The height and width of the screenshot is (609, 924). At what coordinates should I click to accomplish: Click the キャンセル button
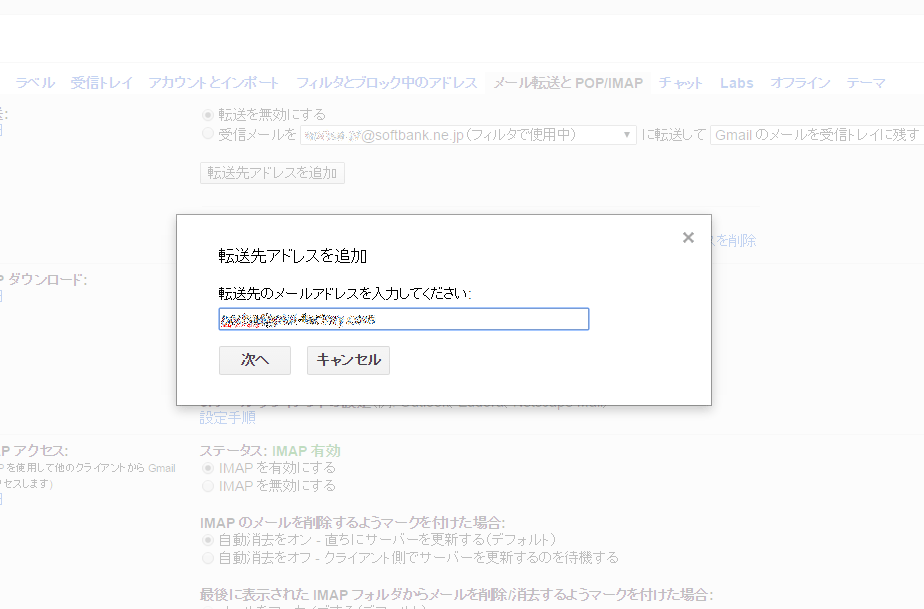pyautogui.click(x=348, y=360)
